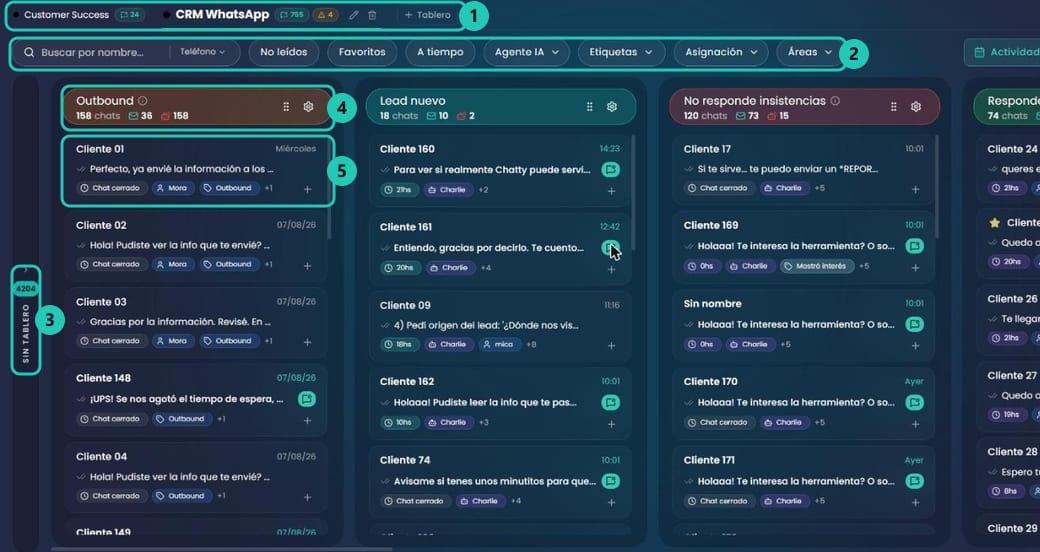Open chat icon on Cliente 171 card
1040x552 pixels.
click(x=914, y=481)
